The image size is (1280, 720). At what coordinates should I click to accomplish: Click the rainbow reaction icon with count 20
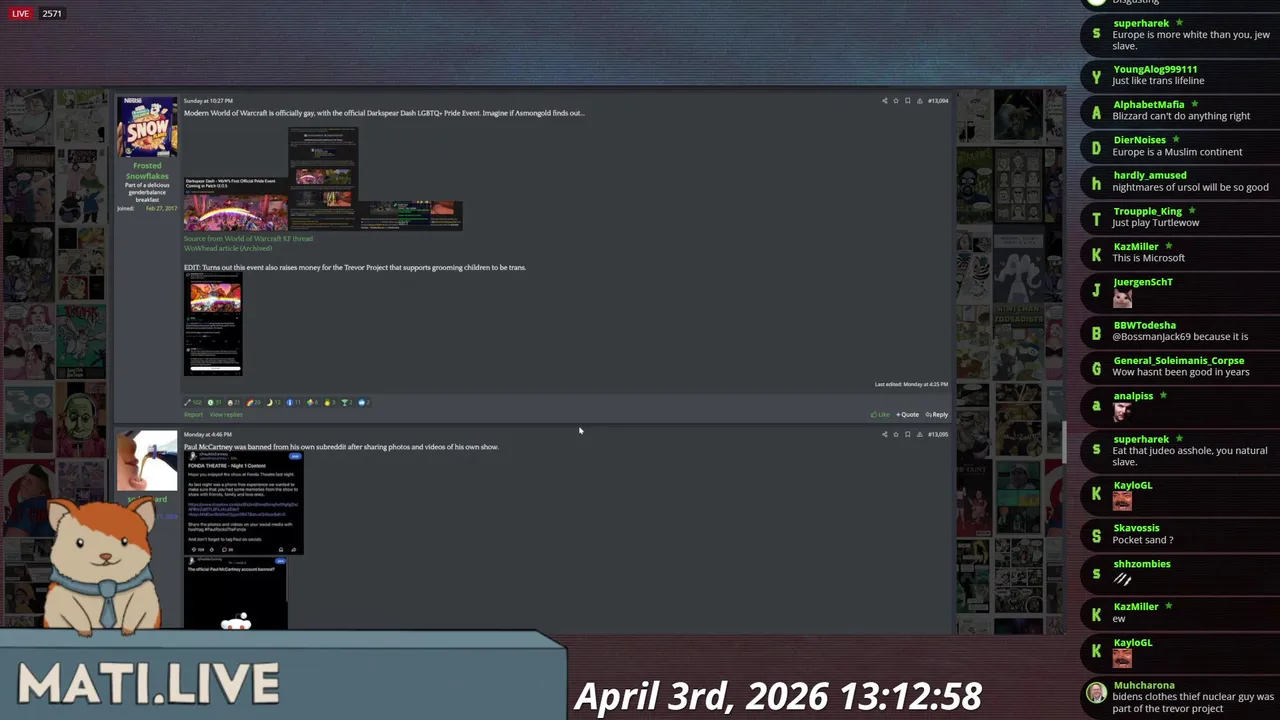coord(250,402)
